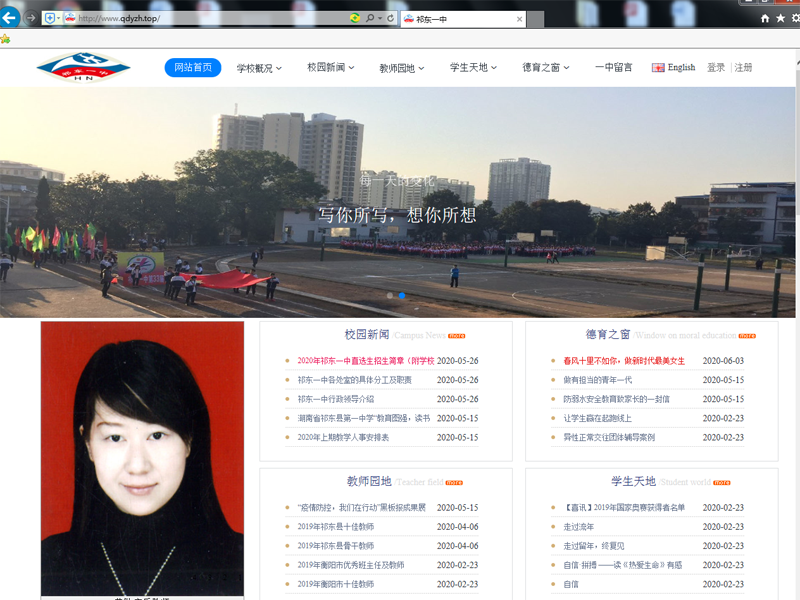
Task: Open 2019年祁东县十佳教师 article
Action: [336, 527]
